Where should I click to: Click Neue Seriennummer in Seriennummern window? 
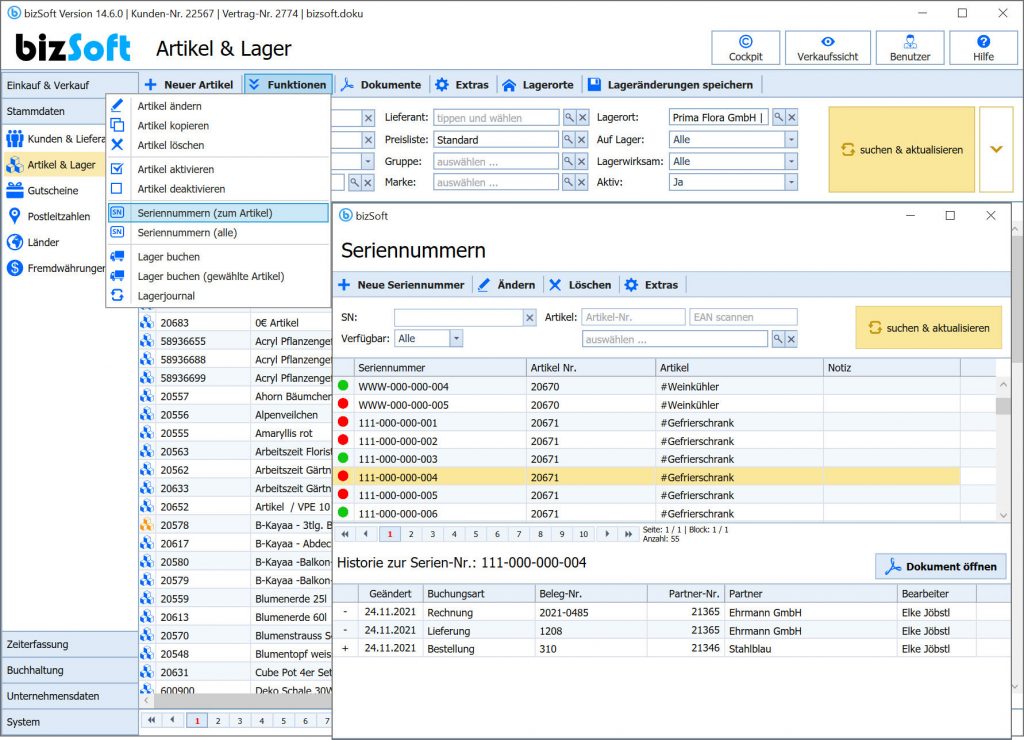coord(401,285)
